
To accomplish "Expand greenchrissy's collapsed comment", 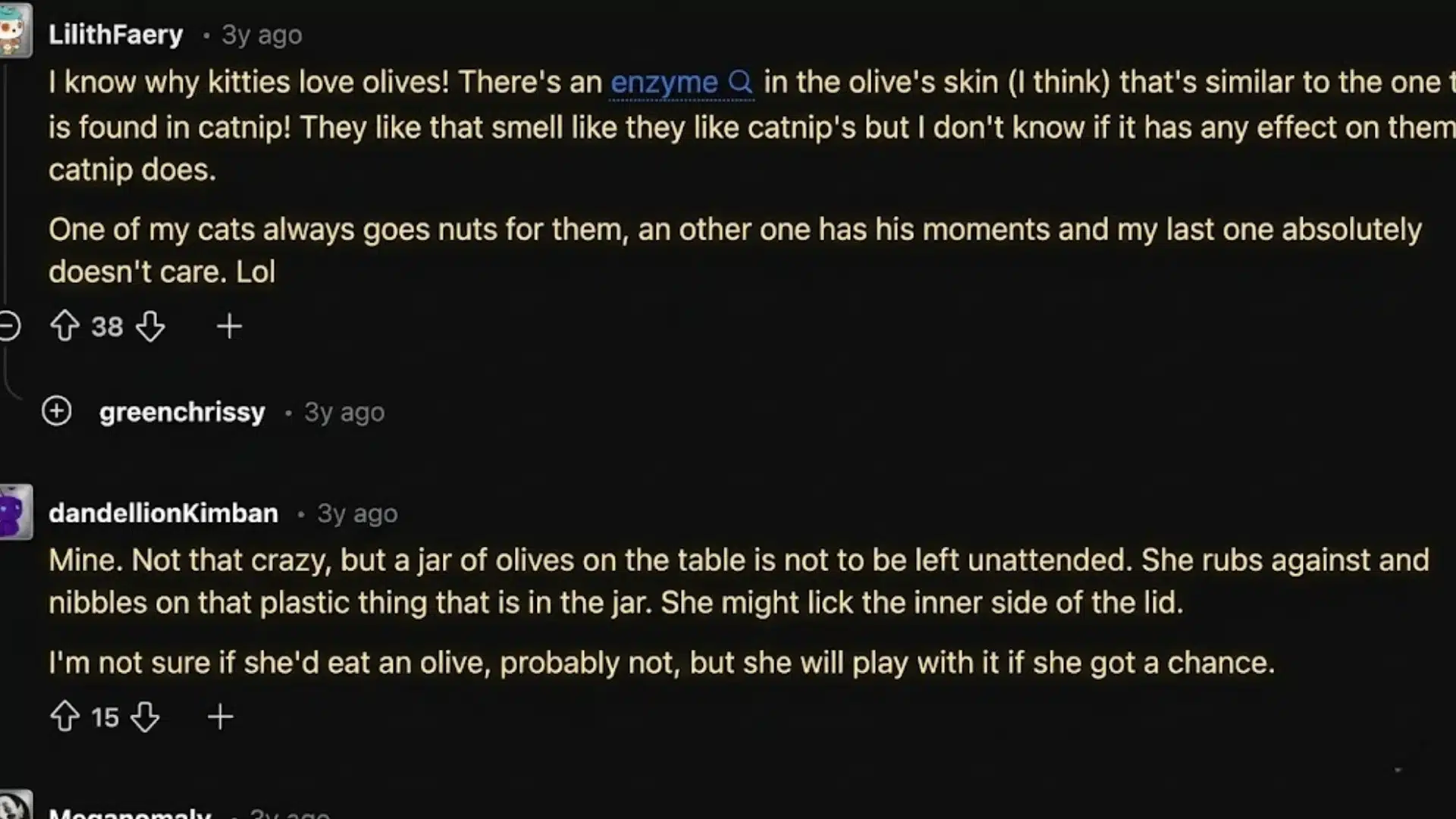I will (x=57, y=411).
